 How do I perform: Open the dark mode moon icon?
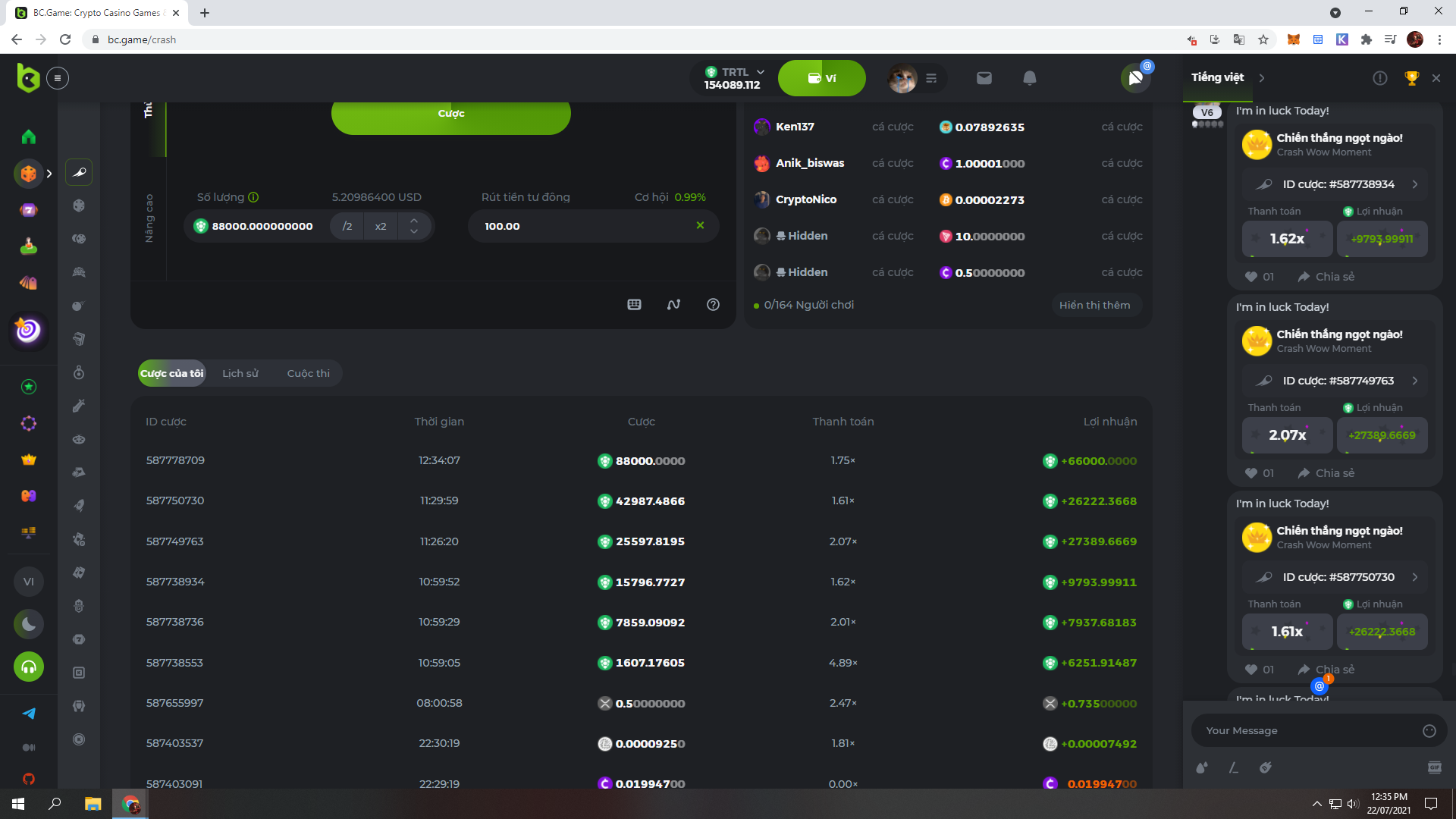coord(29,624)
